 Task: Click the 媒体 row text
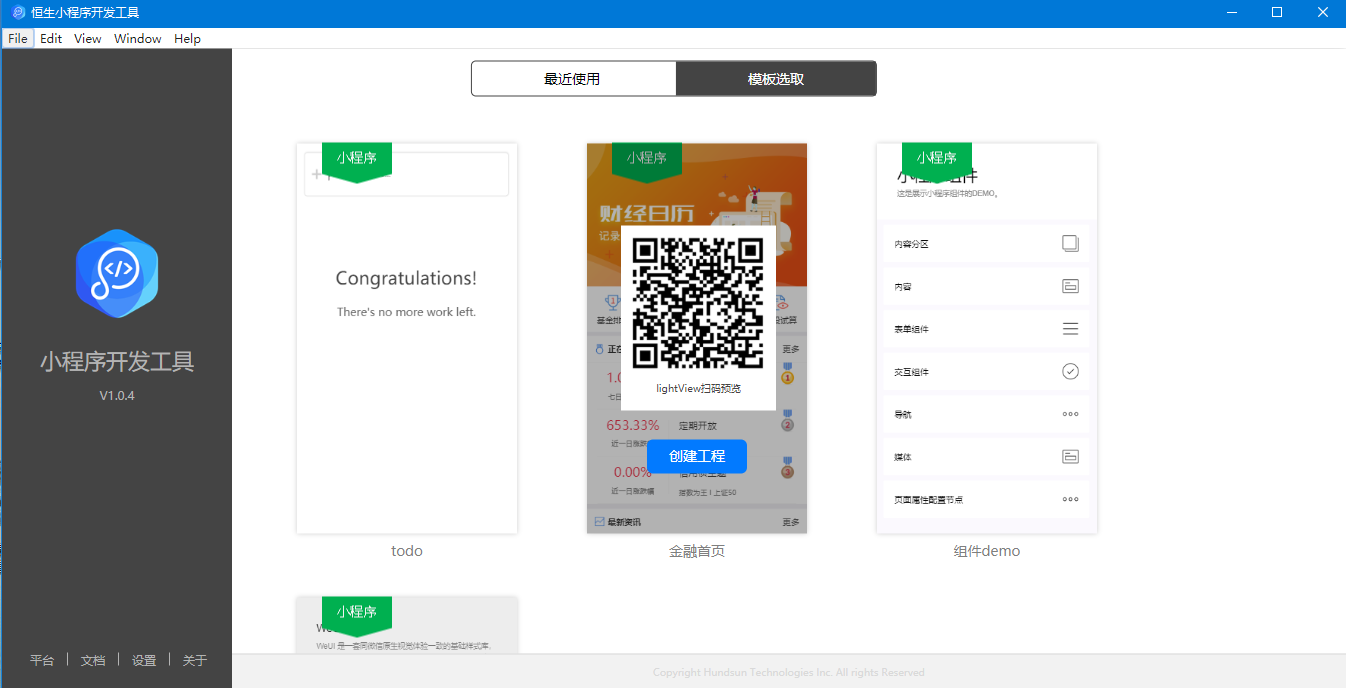click(x=903, y=457)
